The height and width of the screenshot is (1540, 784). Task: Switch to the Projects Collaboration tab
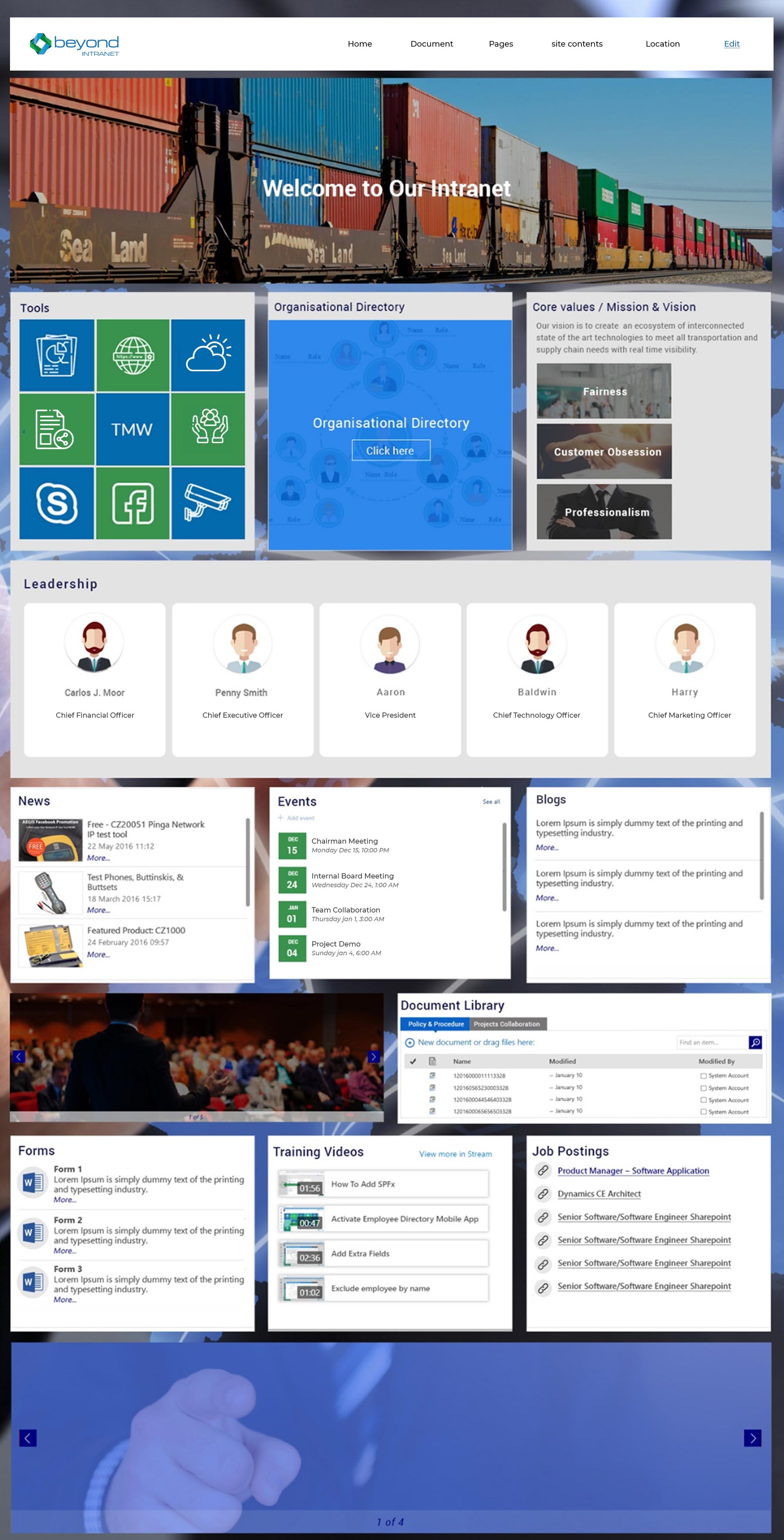tap(507, 1024)
